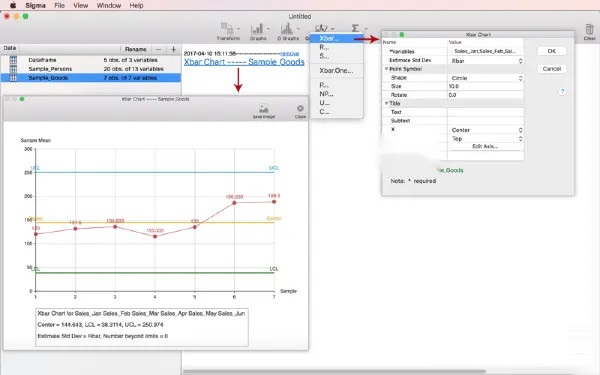Screen dimensions: 600x375
Task: Open the Graphs toolbar tool
Action: (257, 31)
